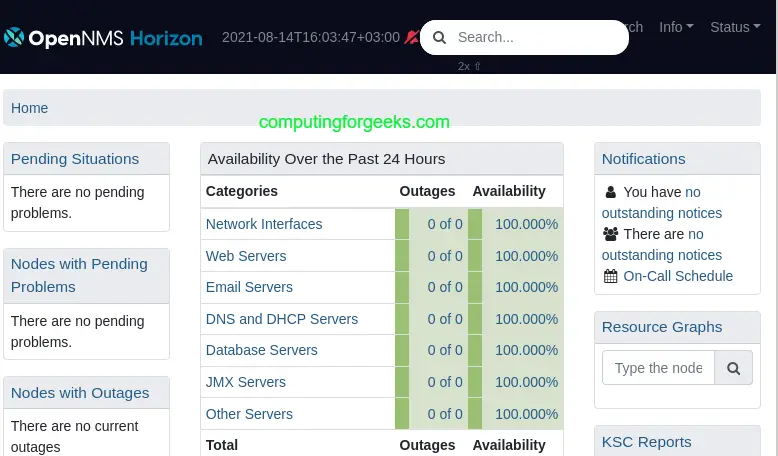Viewport: 778px width, 456px height.
Task: Click Network Interfaces outages '0 of 0'
Action: [445, 224]
